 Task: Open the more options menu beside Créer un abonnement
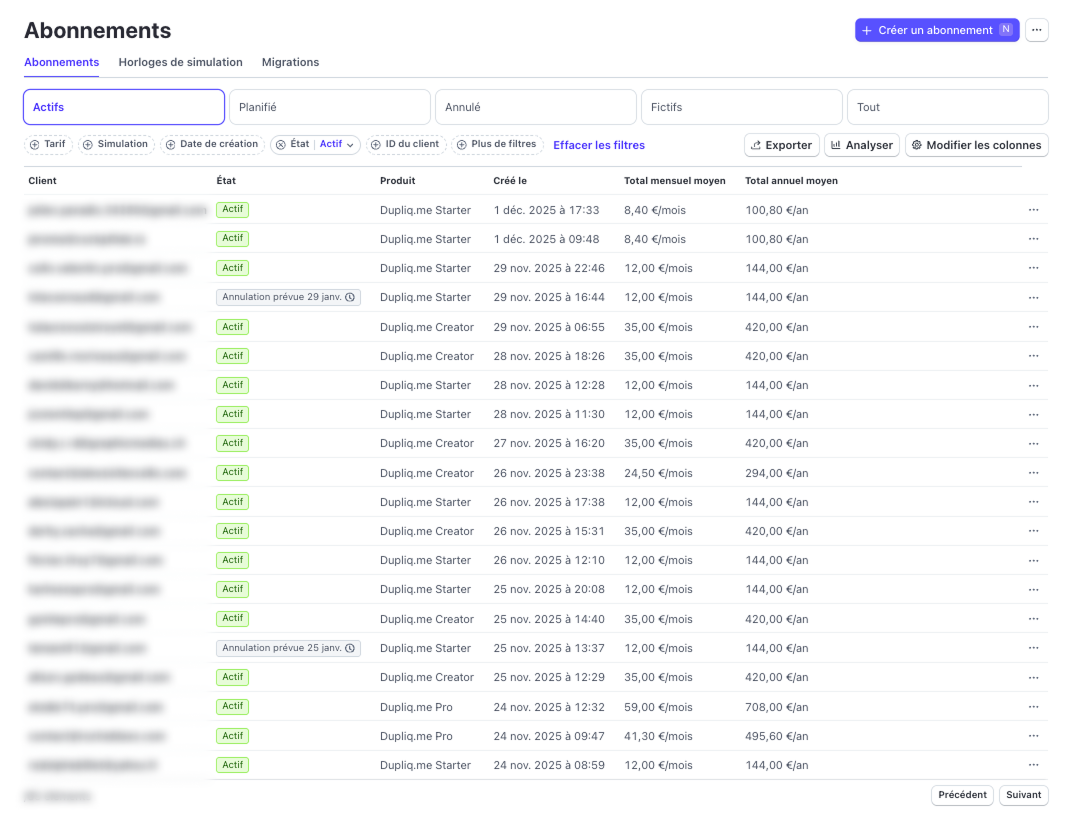coord(1037,30)
